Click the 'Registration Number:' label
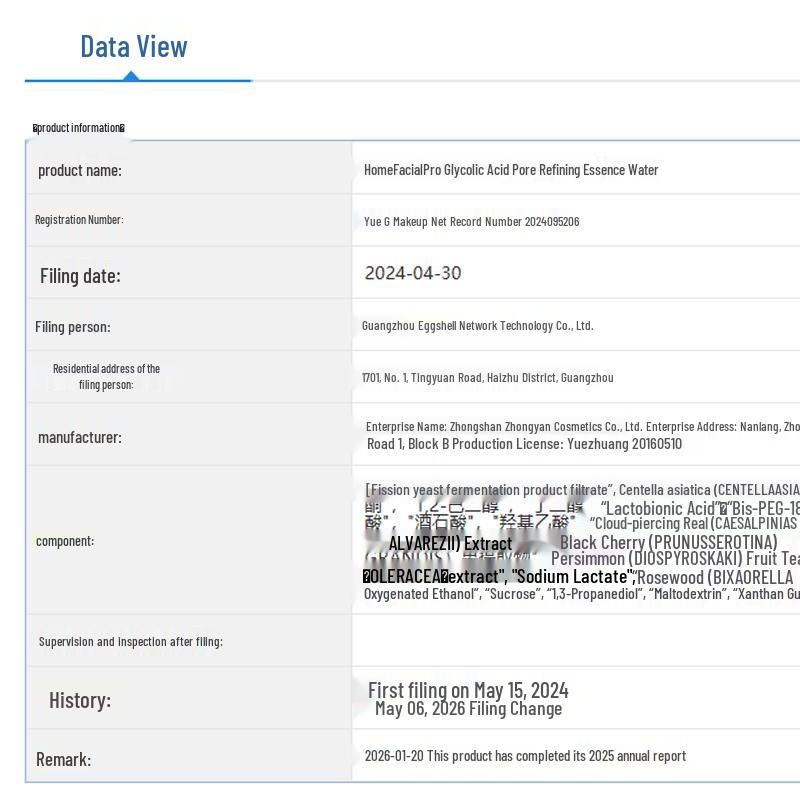Image resolution: width=800 pixels, height=800 pixels. click(x=79, y=219)
